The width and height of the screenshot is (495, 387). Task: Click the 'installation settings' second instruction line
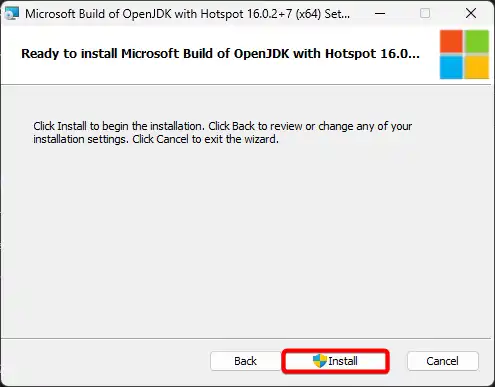(x=156, y=139)
